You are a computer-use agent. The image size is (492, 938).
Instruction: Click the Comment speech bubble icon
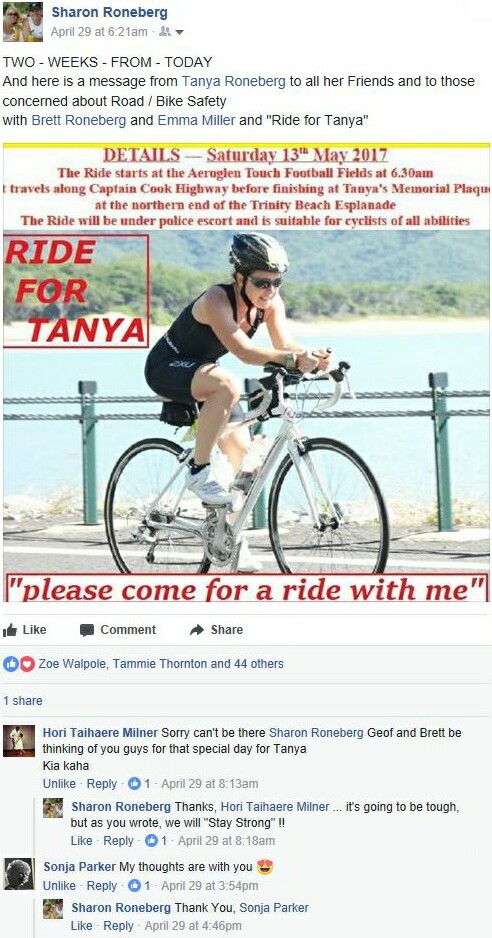[87, 630]
